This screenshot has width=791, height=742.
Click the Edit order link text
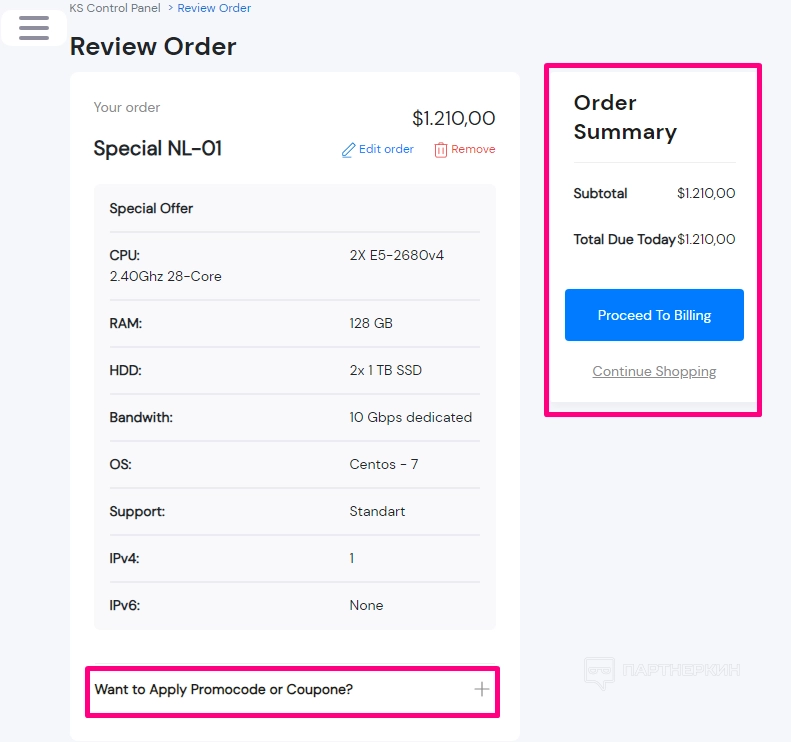(386, 149)
